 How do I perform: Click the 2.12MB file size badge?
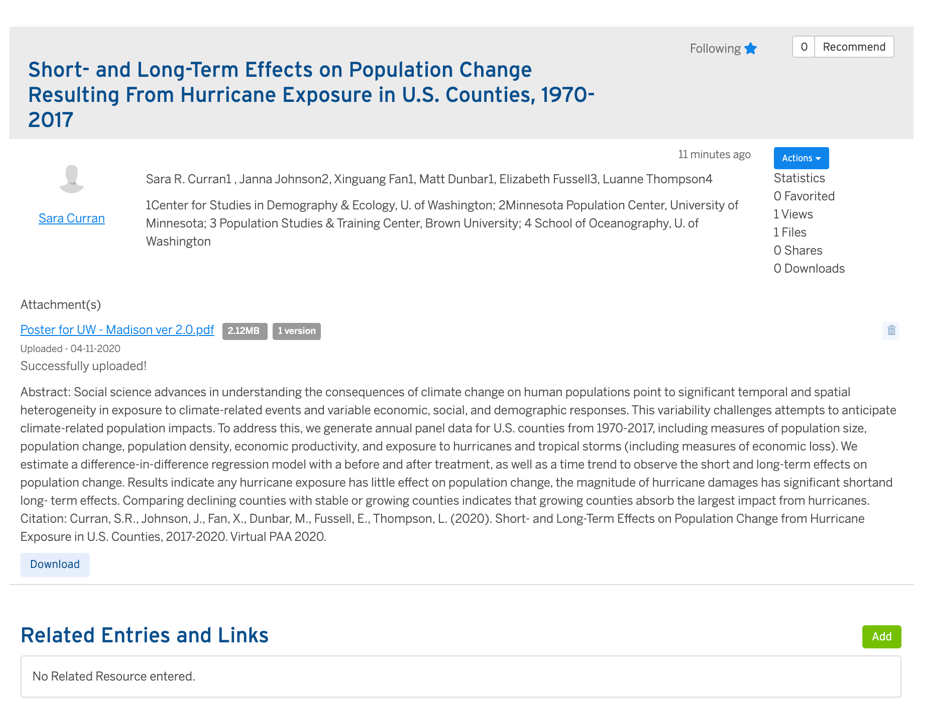click(244, 331)
